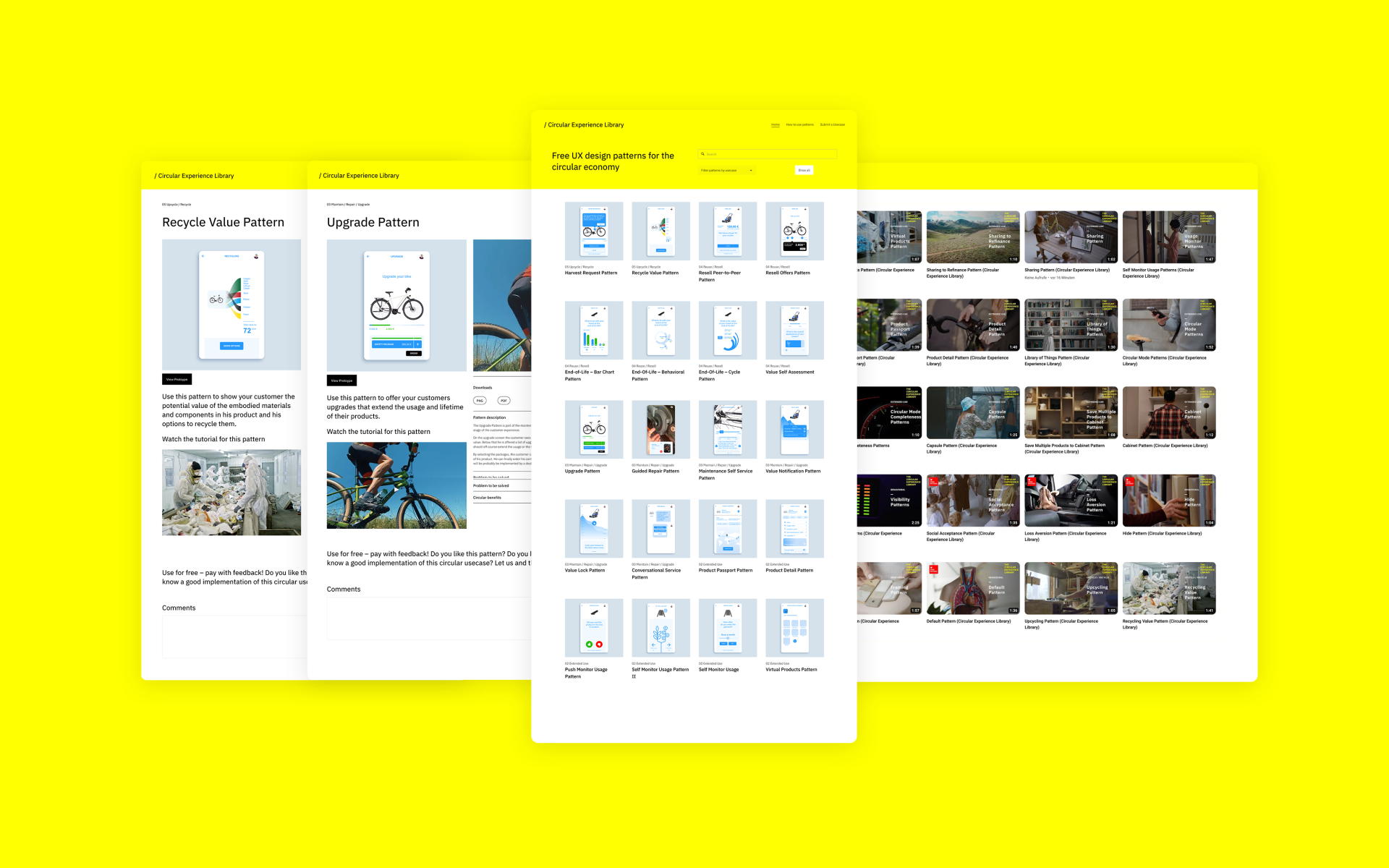This screenshot has width=1389, height=868.
Task: Open the Filter patterns by usecase dropdown
Action: (x=726, y=171)
